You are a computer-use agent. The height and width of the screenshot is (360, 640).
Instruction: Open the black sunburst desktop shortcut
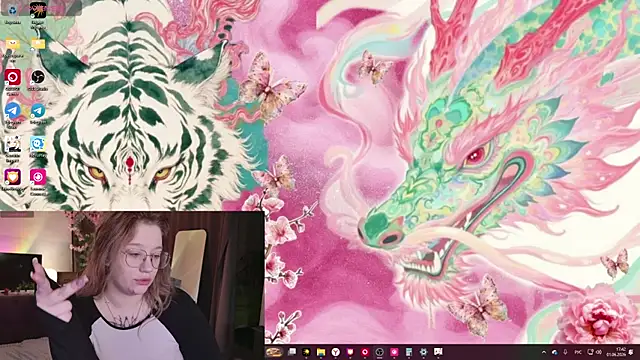[x=38, y=13]
